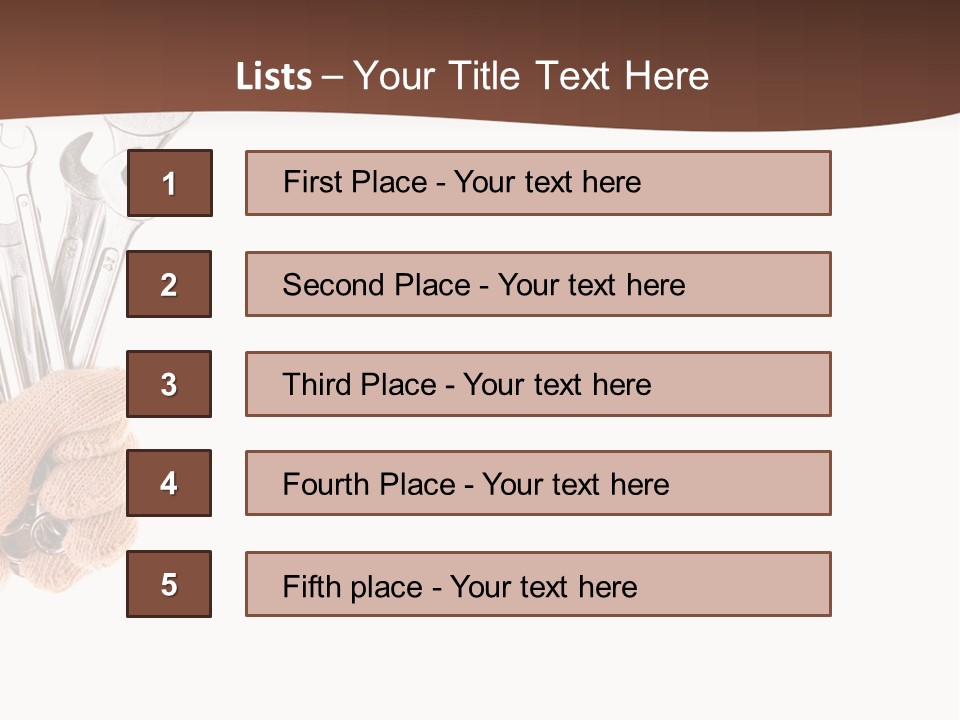Select the Fifth place text bar

click(x=538, y=584)
